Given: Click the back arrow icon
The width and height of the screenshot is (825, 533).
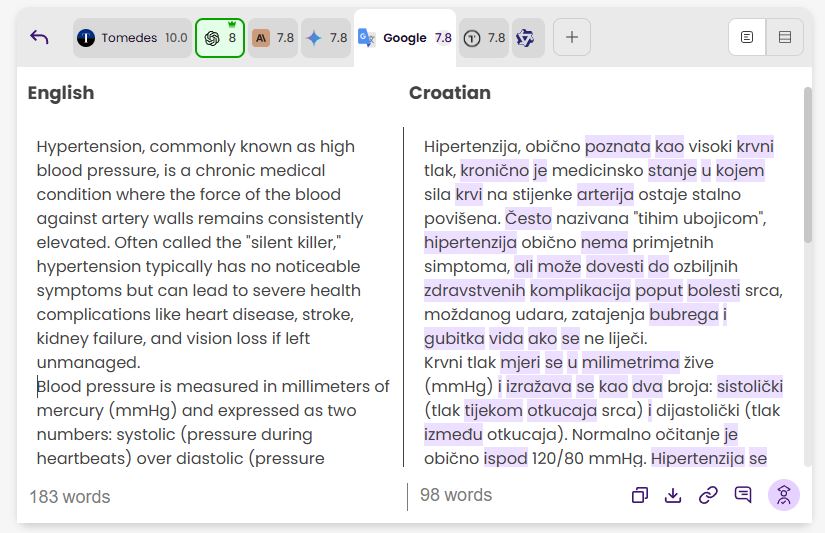Looking at the screenshot, I should [x=39, y=38].
